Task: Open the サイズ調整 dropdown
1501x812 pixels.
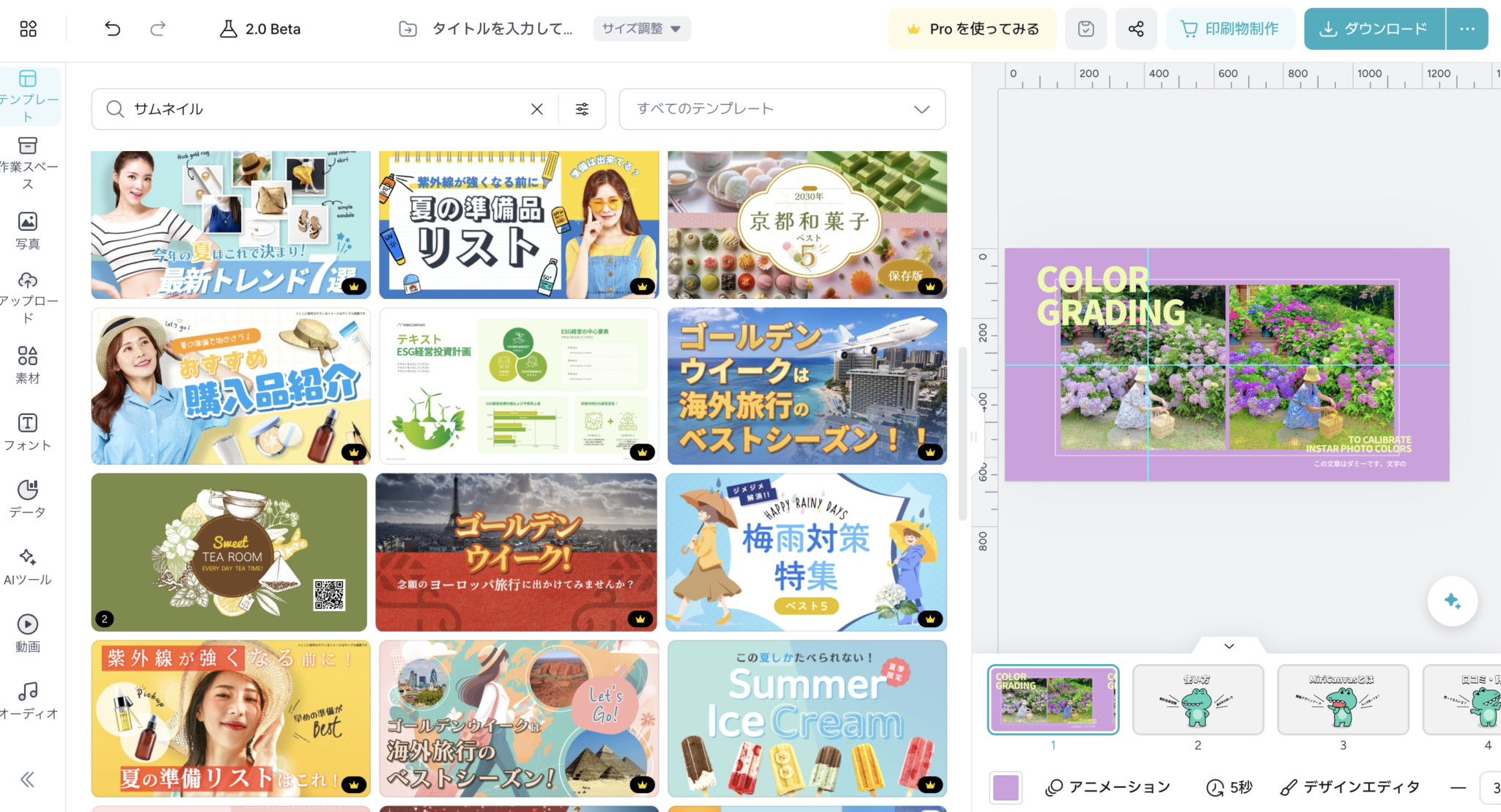Action: pyautogui.click(x=641, y=29)
